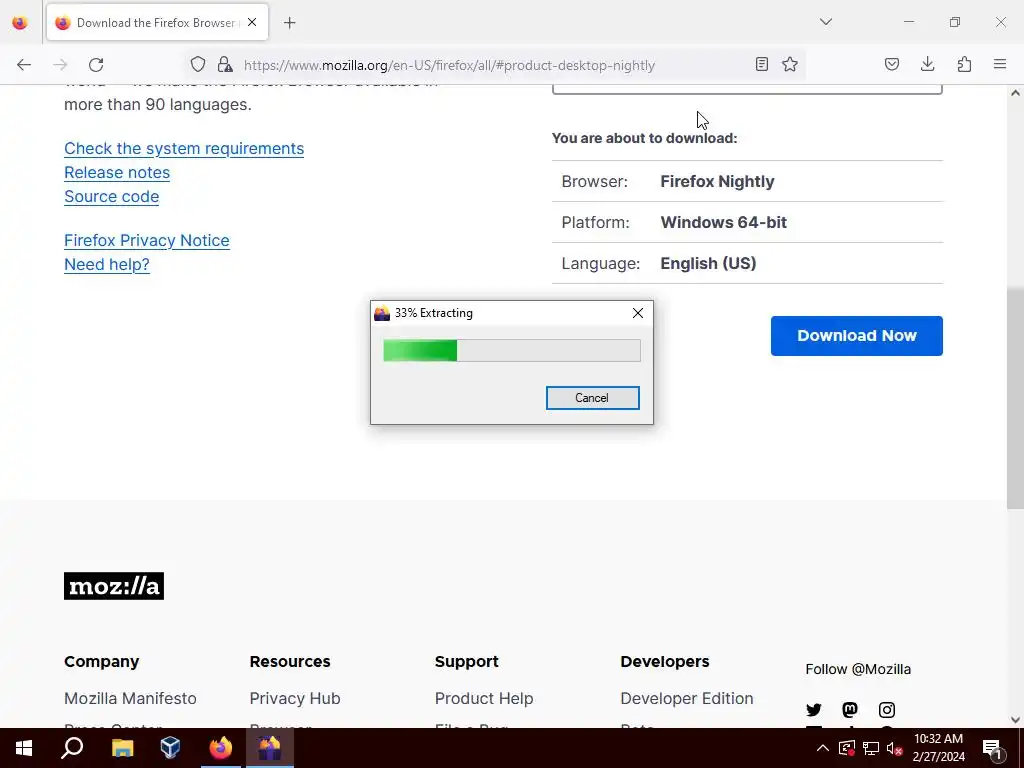
Task: Click muted volume tray icon
Action: click(894, 748)
